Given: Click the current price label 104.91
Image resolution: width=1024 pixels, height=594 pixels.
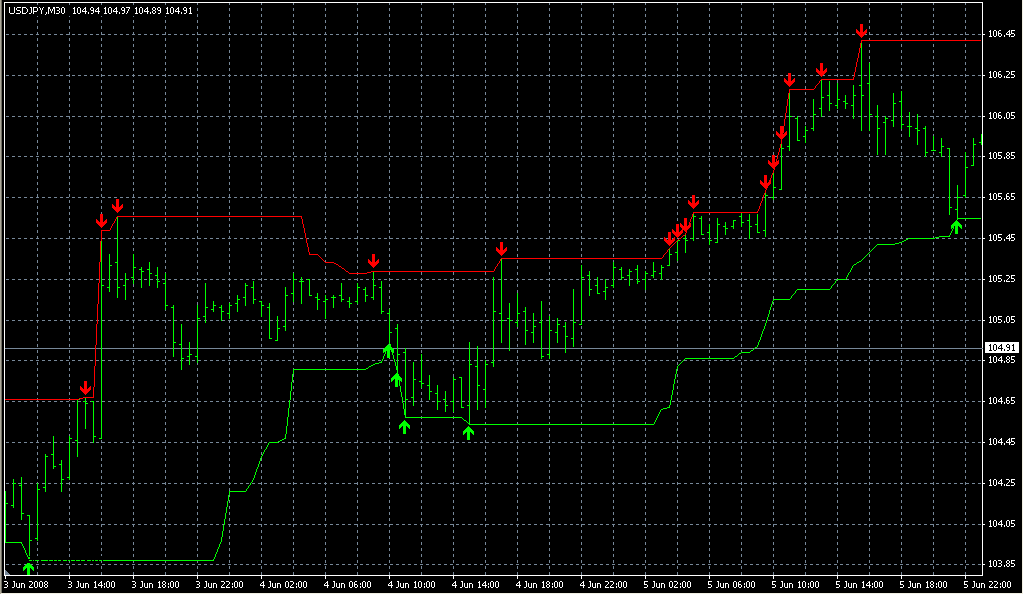Looking at the screenshot, I should 1001,348.
